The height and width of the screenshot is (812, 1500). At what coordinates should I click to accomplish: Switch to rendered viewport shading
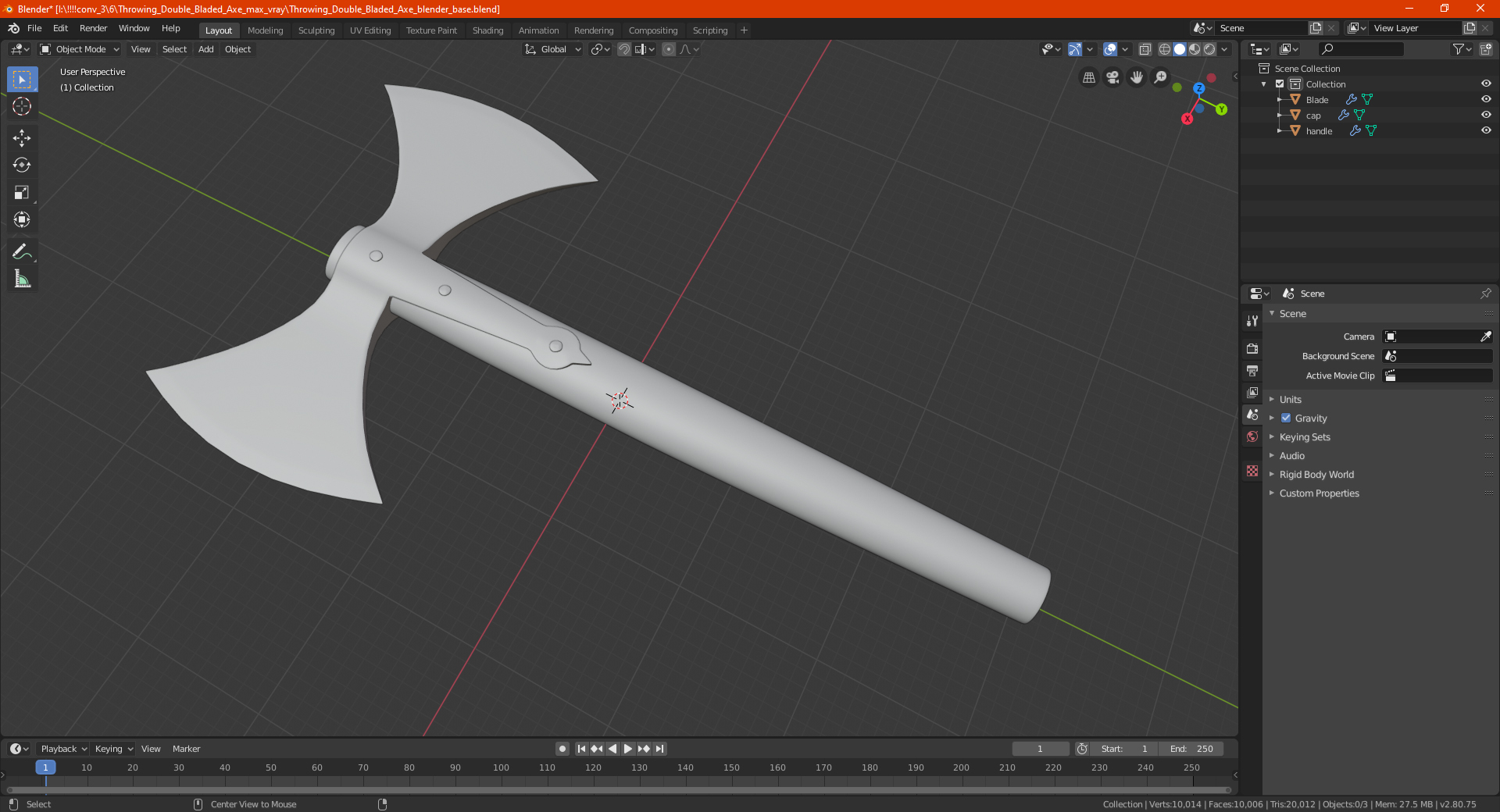[x=1209, y=49]
